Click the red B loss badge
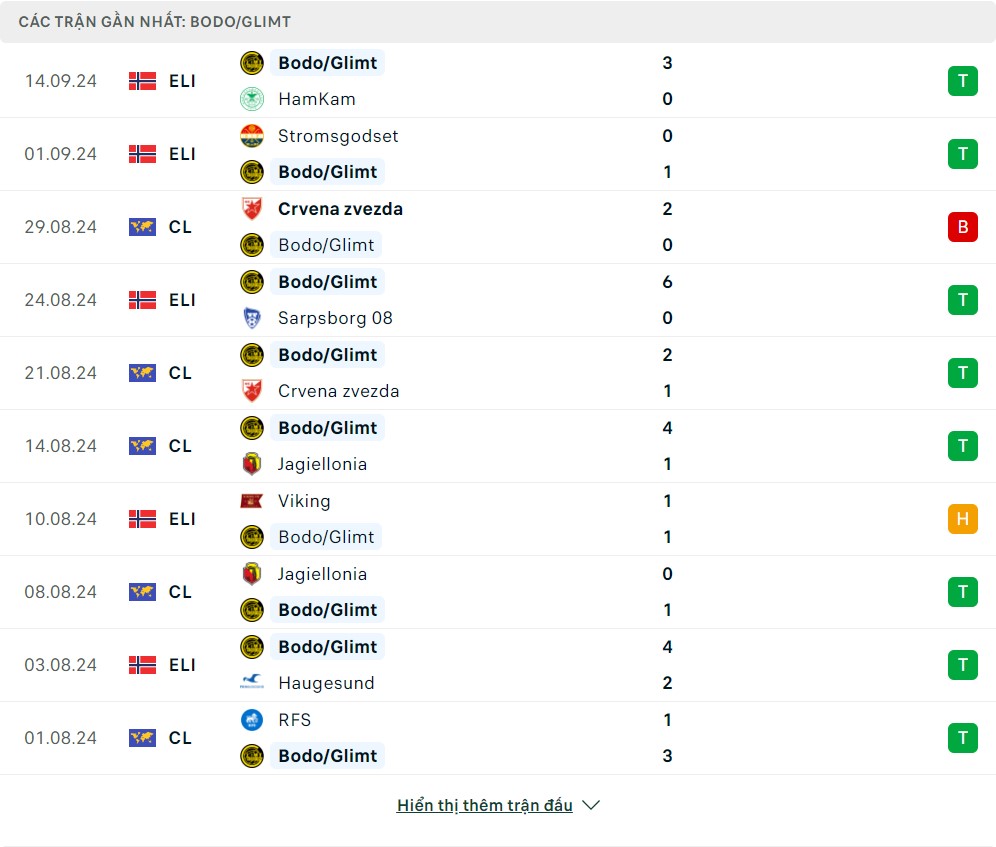 point(962,227)
